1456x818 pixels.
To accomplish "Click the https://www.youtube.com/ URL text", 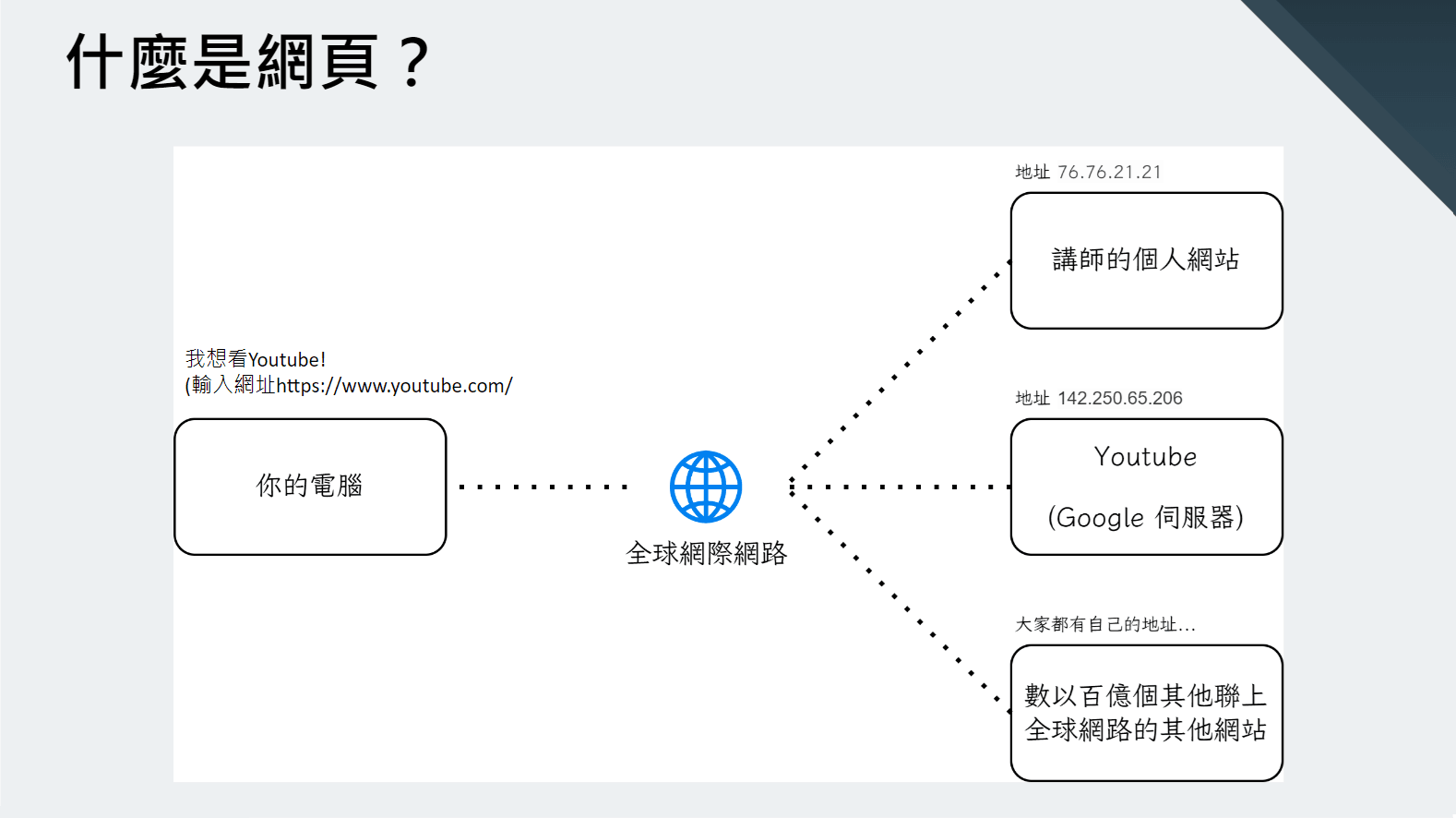I will tap(394, 386).
